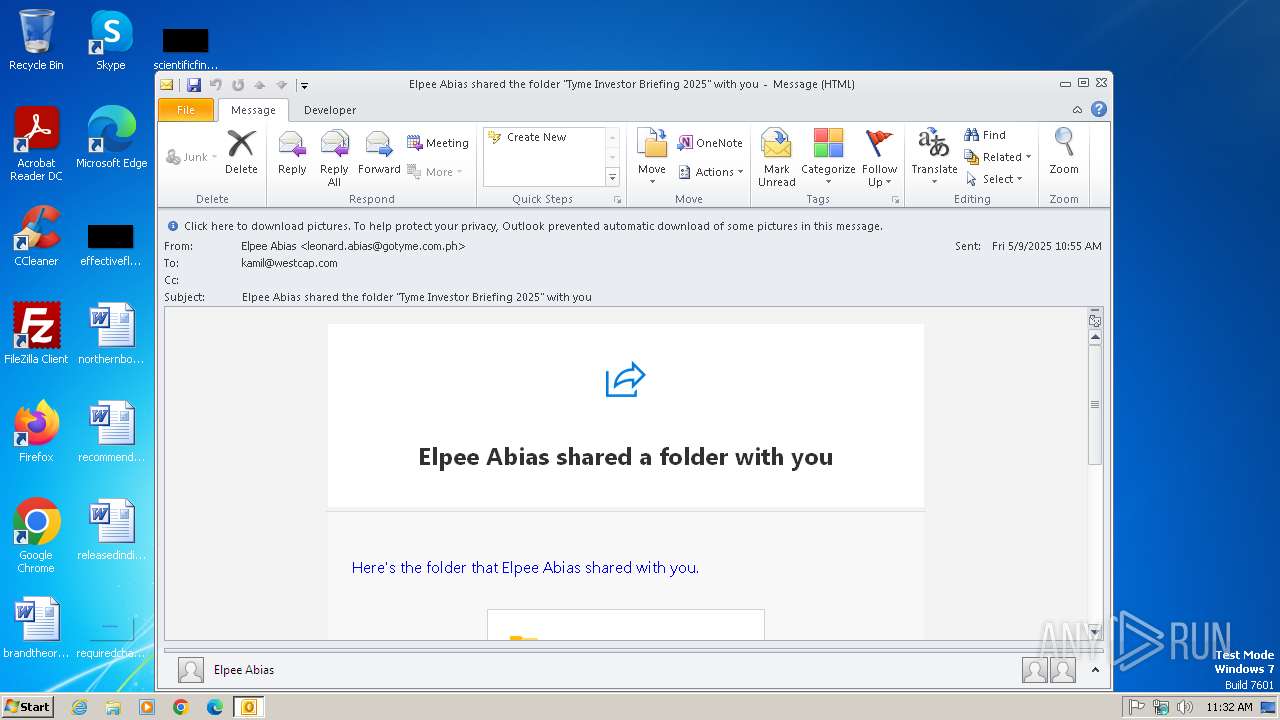Open the File tab
Viewport: 1280px width, 720px height.
point(186,110)
